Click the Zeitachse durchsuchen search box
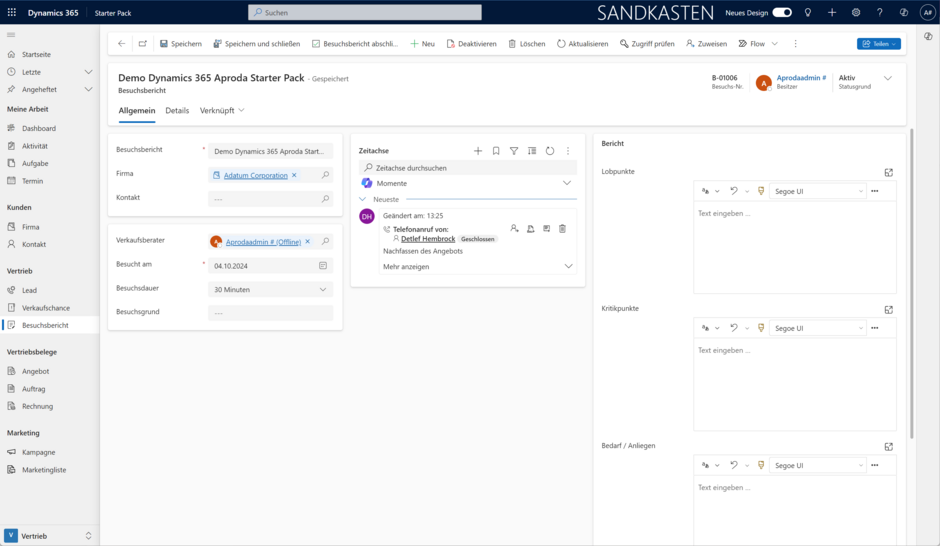Image resolution: width=940 pixels, height=546 pixels. tap(468, 168)
